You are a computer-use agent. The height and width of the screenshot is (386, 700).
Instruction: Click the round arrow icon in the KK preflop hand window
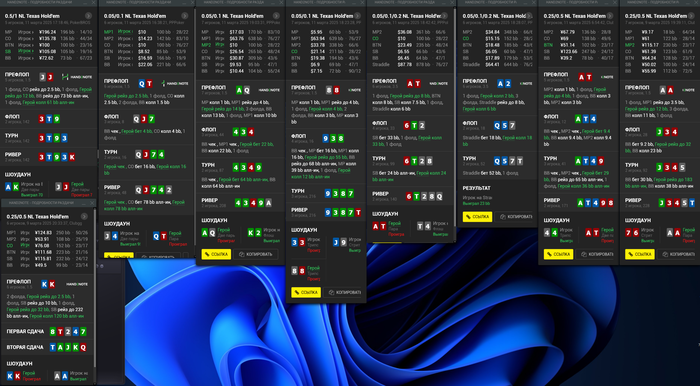(84, 216)
